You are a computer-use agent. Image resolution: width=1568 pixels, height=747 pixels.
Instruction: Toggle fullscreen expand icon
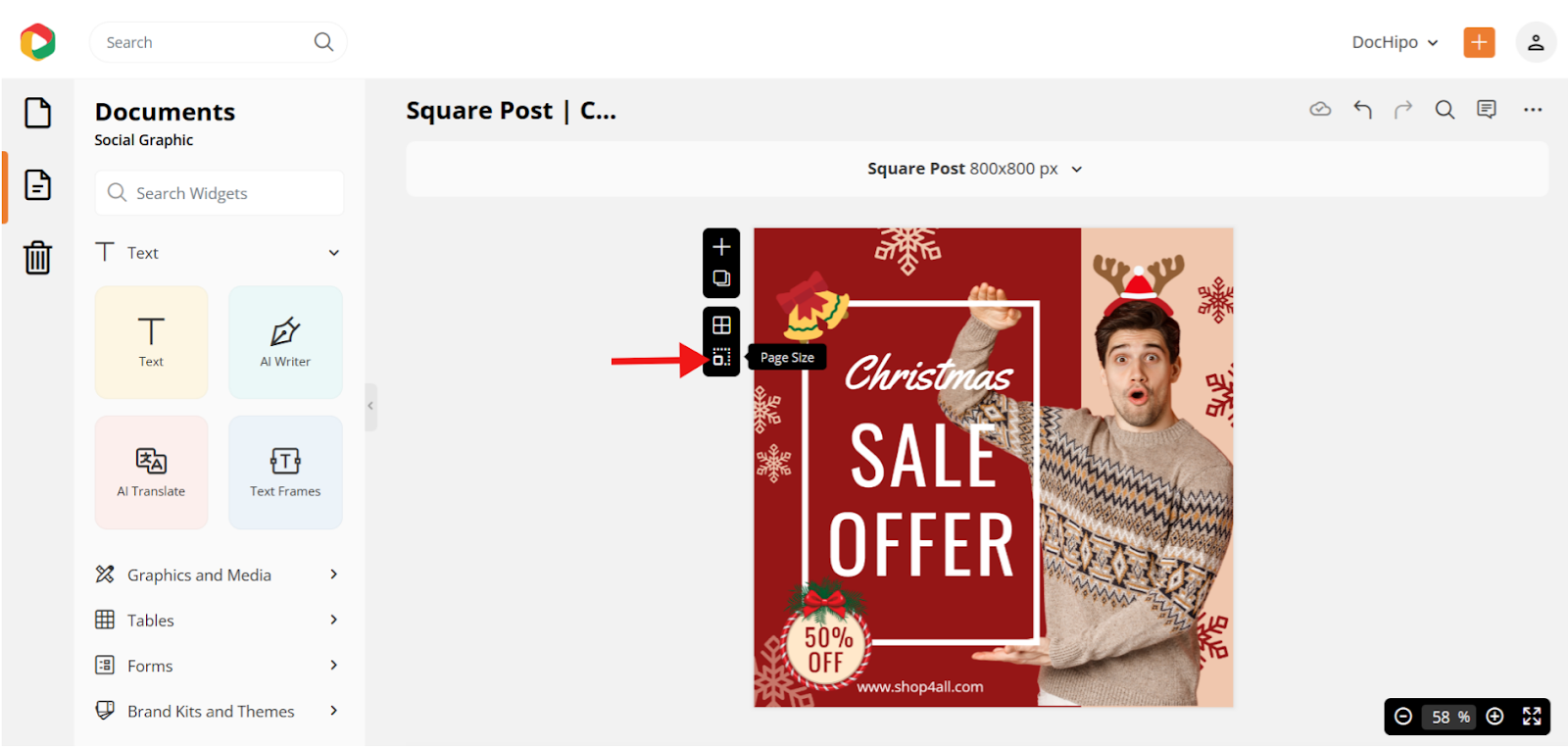[1532, 717]
